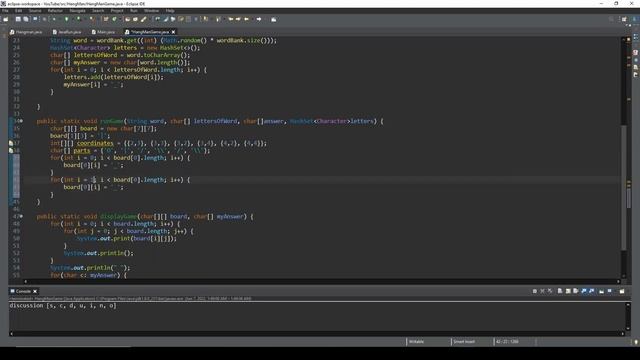Remove all terminated launches in Console
The height and width of the screenshot is (360, 640).
tap(550, 291)
